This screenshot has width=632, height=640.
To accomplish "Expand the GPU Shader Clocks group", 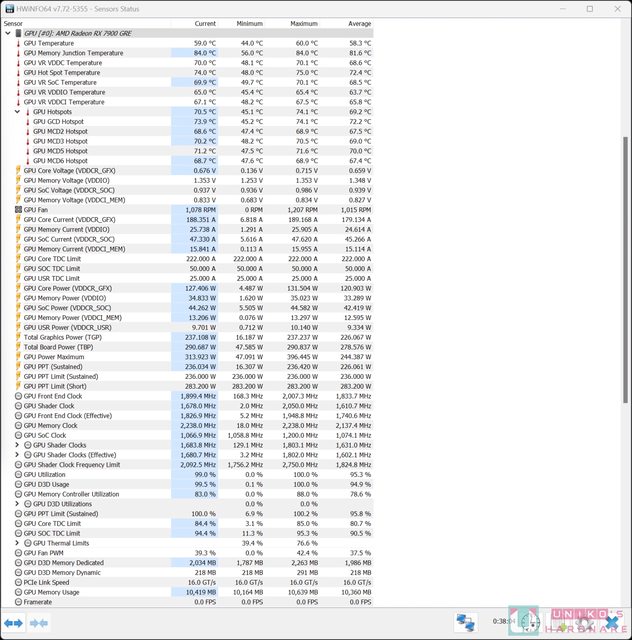I will 17,445.
